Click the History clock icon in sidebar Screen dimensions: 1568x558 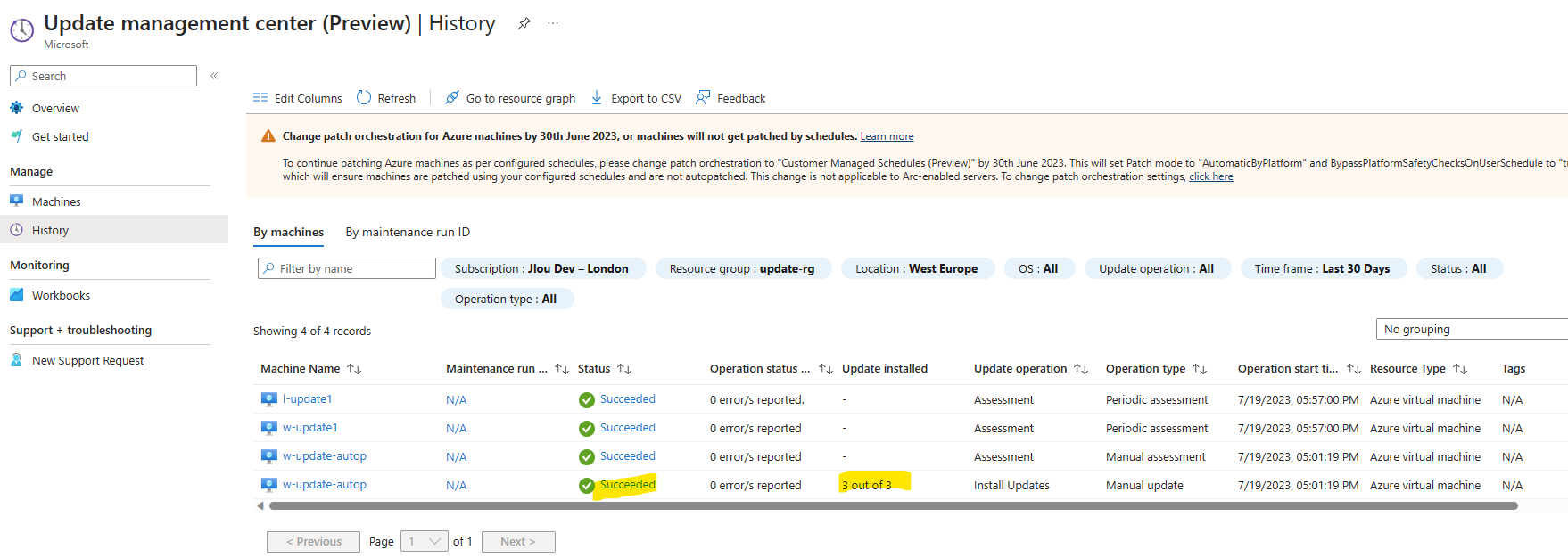click(x=17, y=230)
